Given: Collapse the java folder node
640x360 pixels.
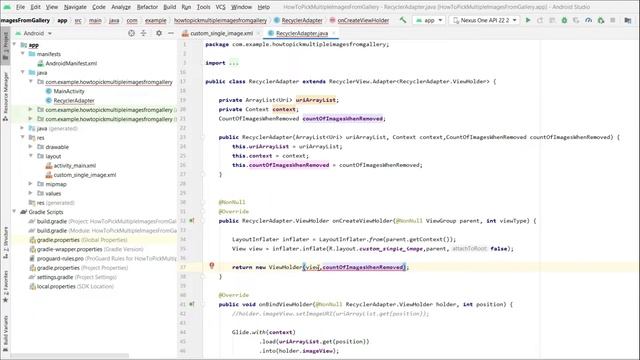Looking at the screenshot, I should [x=23, y=72].
